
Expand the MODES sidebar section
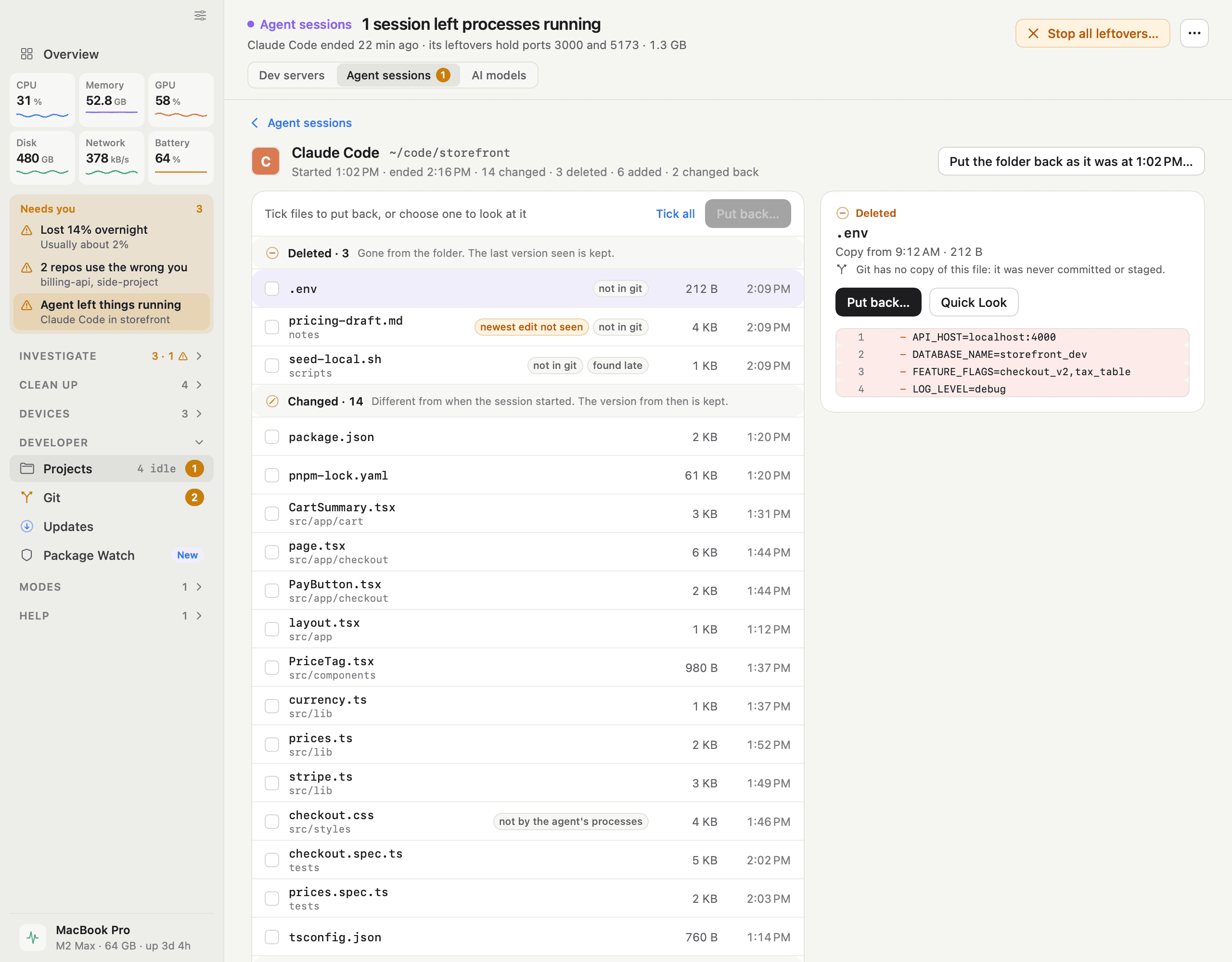[111, 586]
